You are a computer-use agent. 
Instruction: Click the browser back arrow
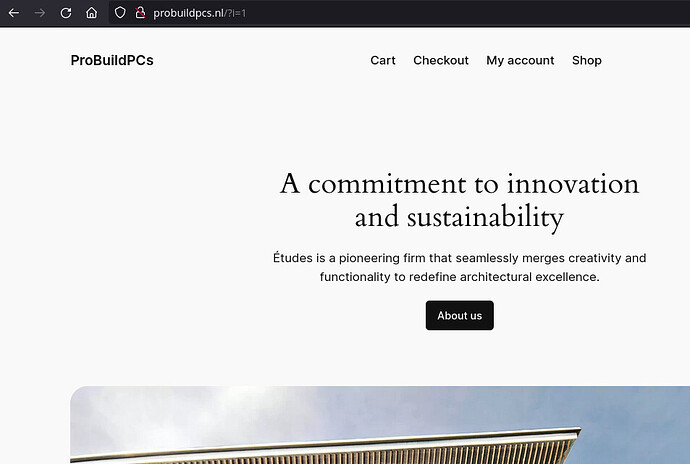tap(14, 13)
